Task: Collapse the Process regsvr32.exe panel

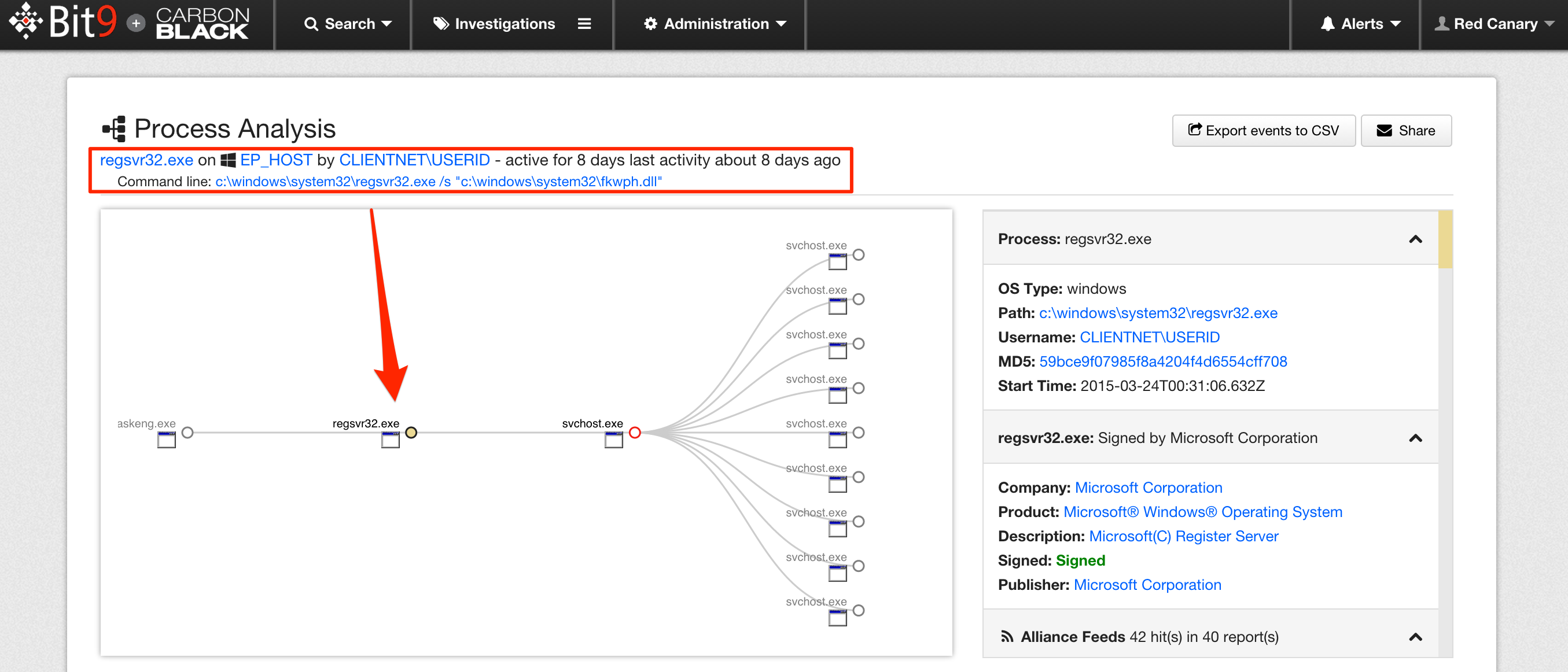Action: (x=1415, y=239)
